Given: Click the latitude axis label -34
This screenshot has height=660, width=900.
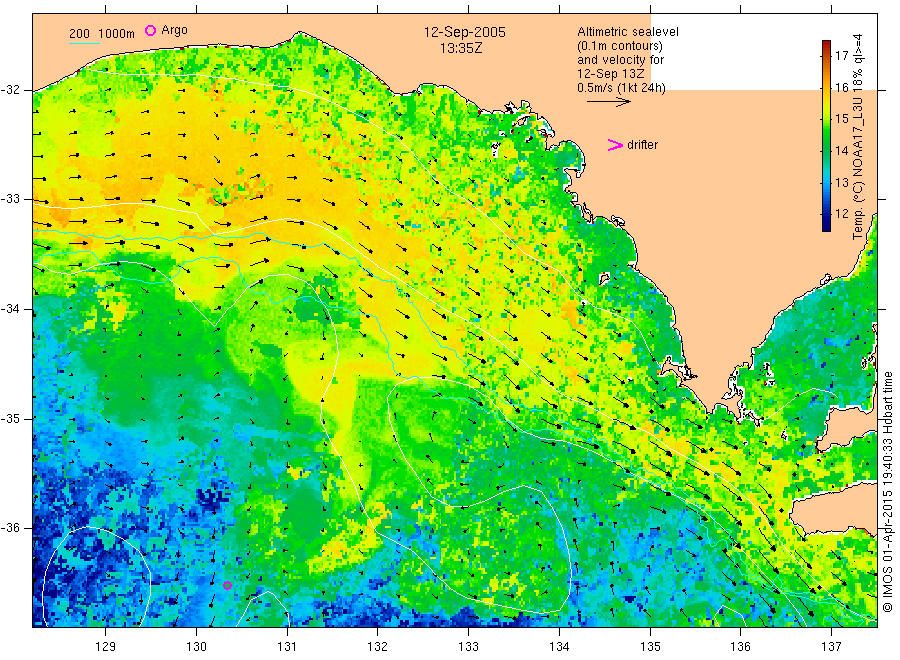Looking at the screenshot, I should (x=10, y=309).
